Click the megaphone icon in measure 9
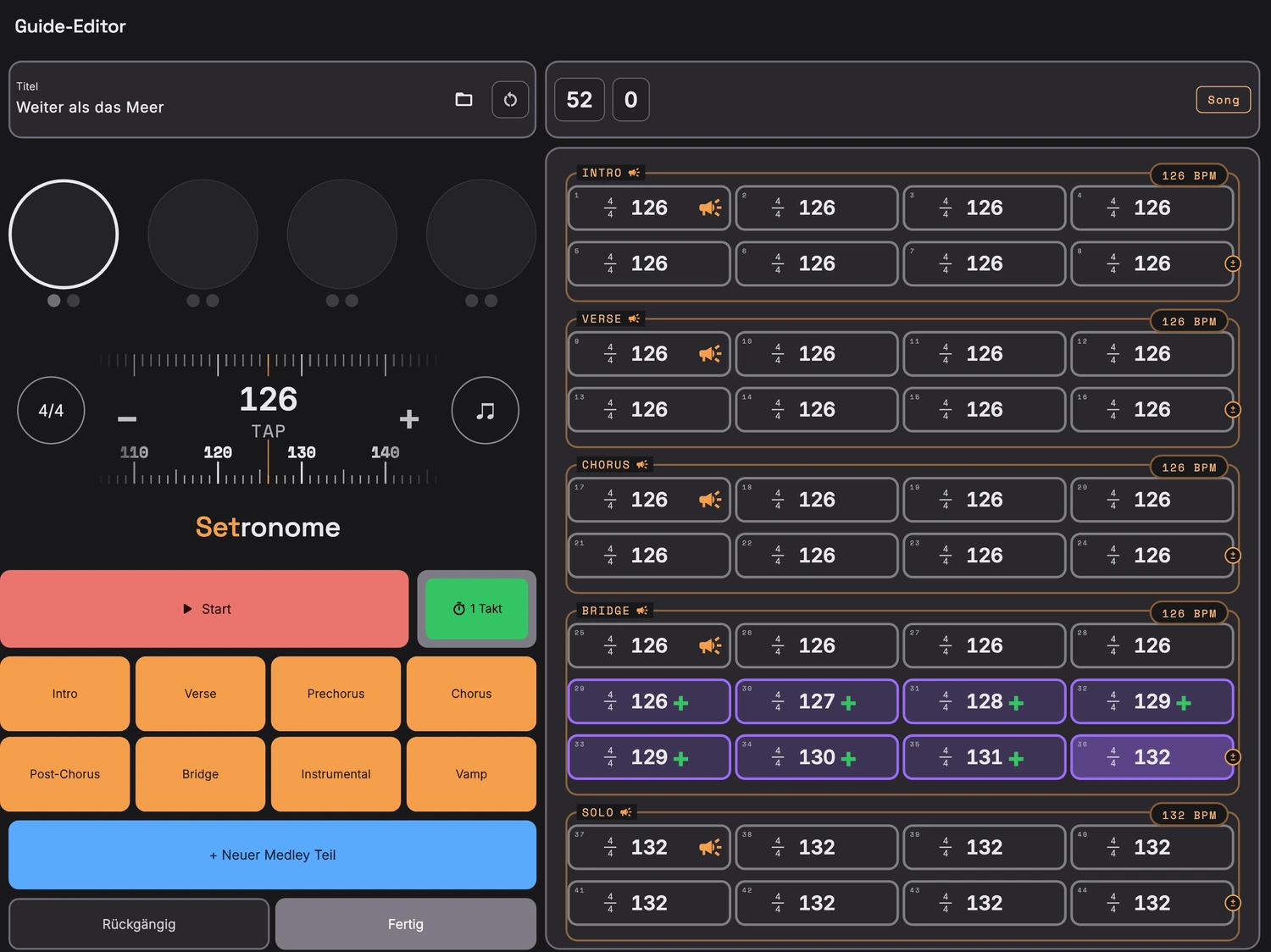The image size is (1271, 952). pyautogui.click(x=710, y=353)
